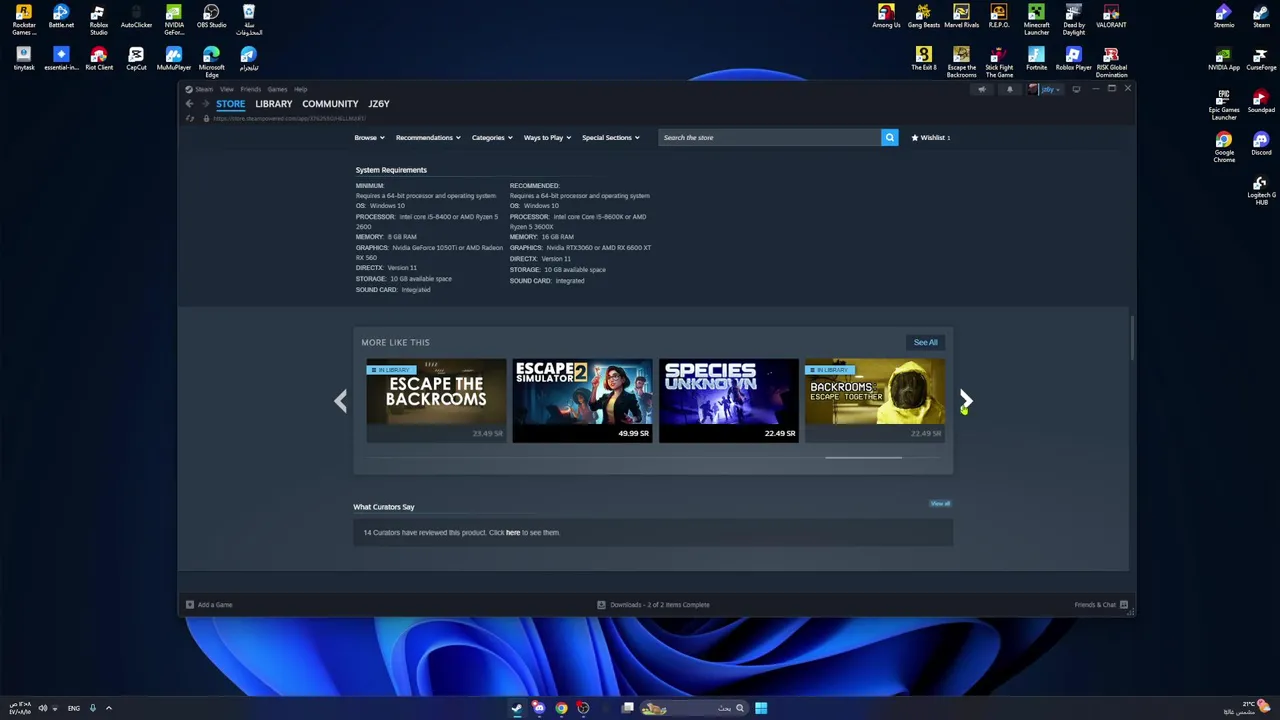Expand the Special Sections dropdown
The height and width of the screenshot is (720, 1280).
[610, 137]
